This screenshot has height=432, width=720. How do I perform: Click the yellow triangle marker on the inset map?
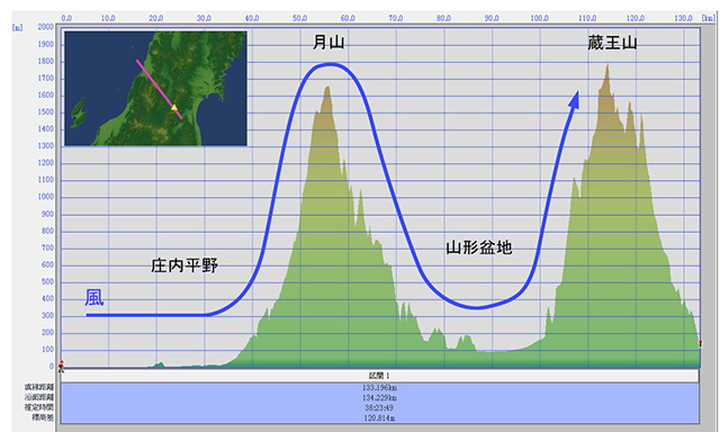(174, 107)
